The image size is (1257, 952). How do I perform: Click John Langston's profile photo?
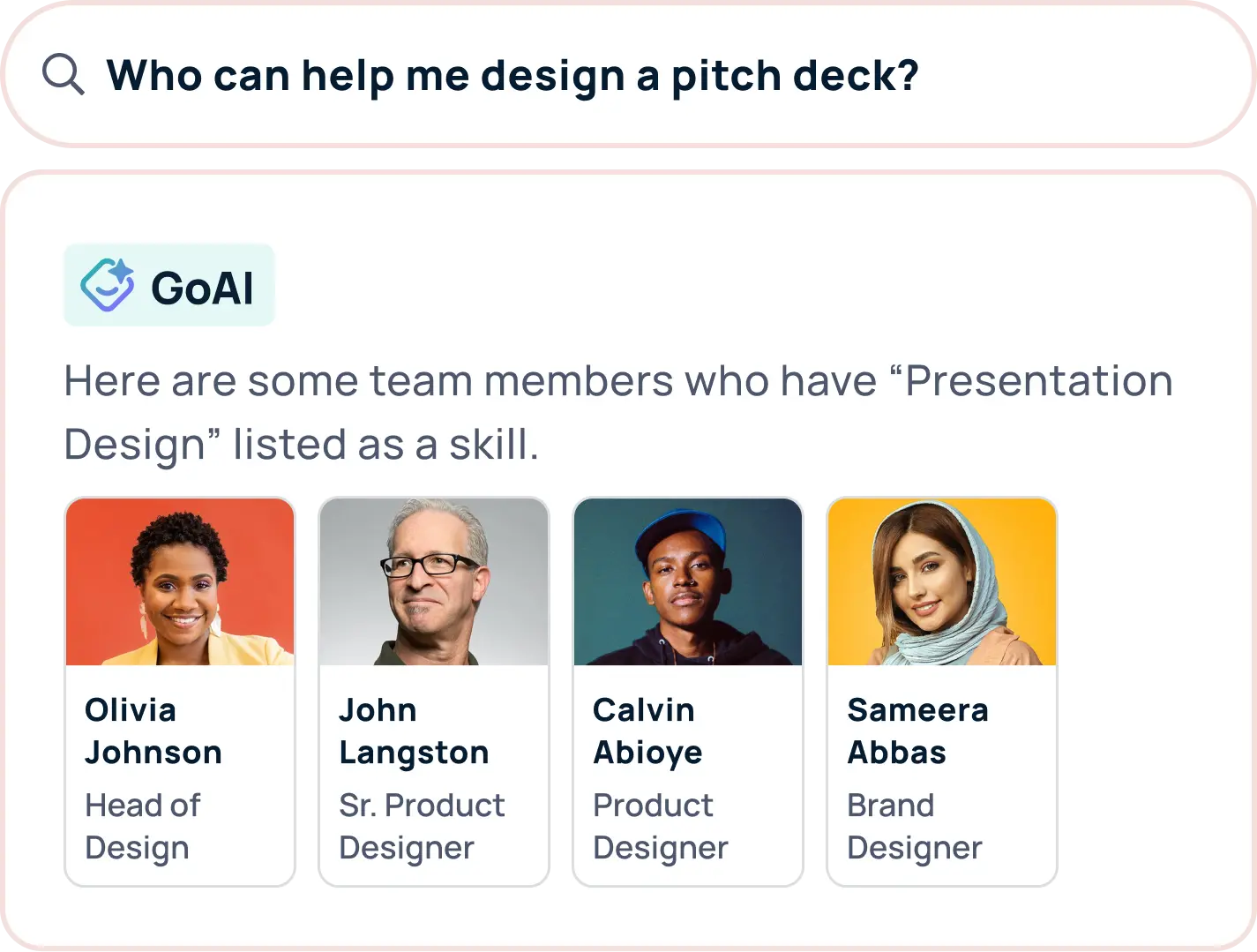(433, 581)
